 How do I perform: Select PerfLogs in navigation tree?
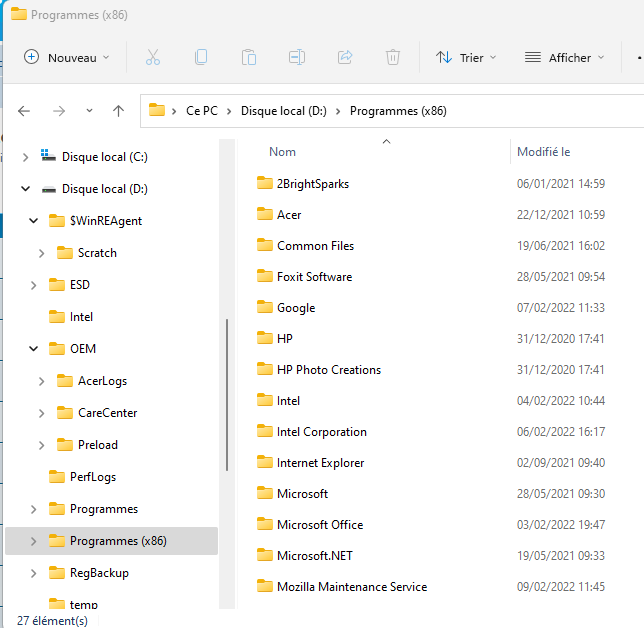pos(93,477)
